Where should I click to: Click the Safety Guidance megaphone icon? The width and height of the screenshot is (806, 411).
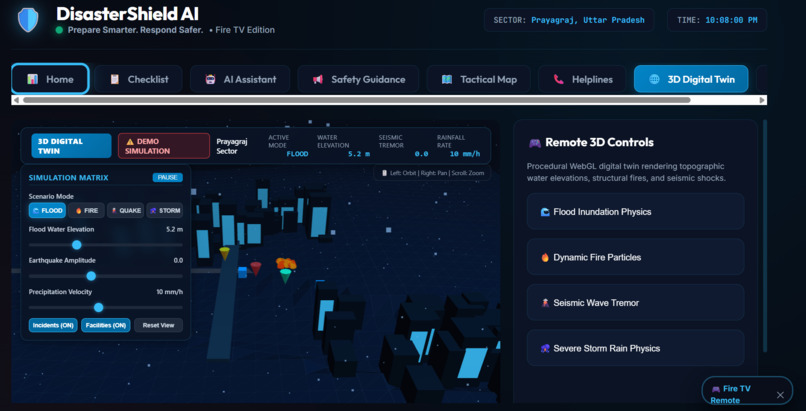pyautogui.click(x=318, y=79)
